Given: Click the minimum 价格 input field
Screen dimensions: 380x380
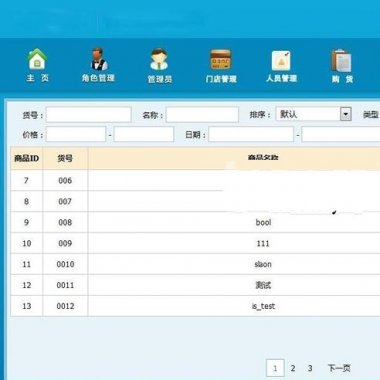Looking at the screenshot, I should click(76, 134).
